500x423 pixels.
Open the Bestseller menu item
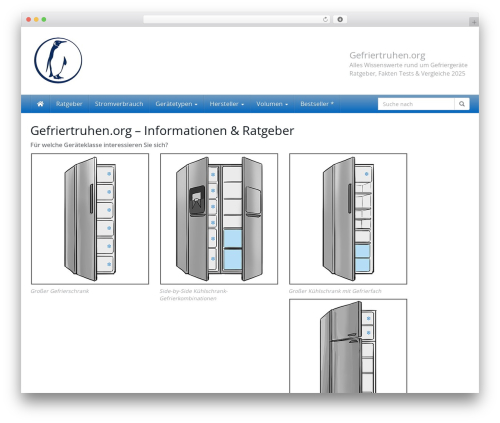(317, 104)
